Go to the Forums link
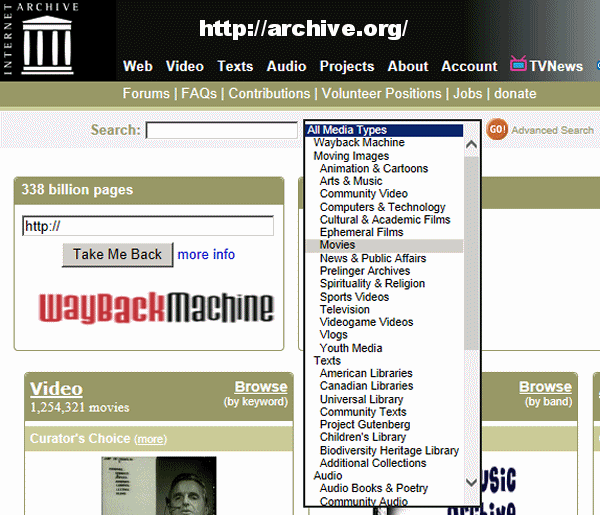Image resolution: width=600 pixels, height=515 pixels. click(146, 93)
